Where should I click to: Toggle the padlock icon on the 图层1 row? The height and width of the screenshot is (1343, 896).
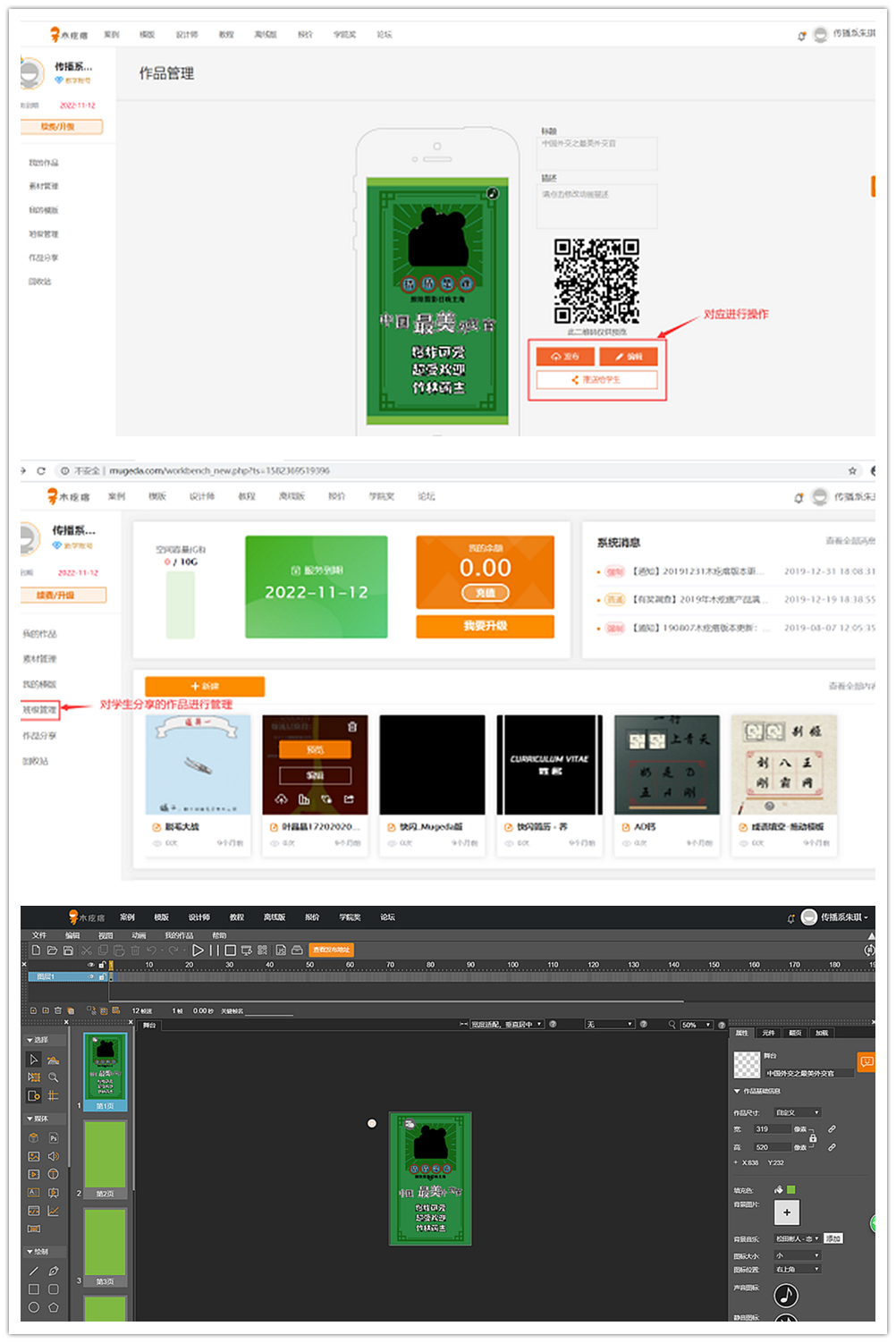tap(103, 976)
